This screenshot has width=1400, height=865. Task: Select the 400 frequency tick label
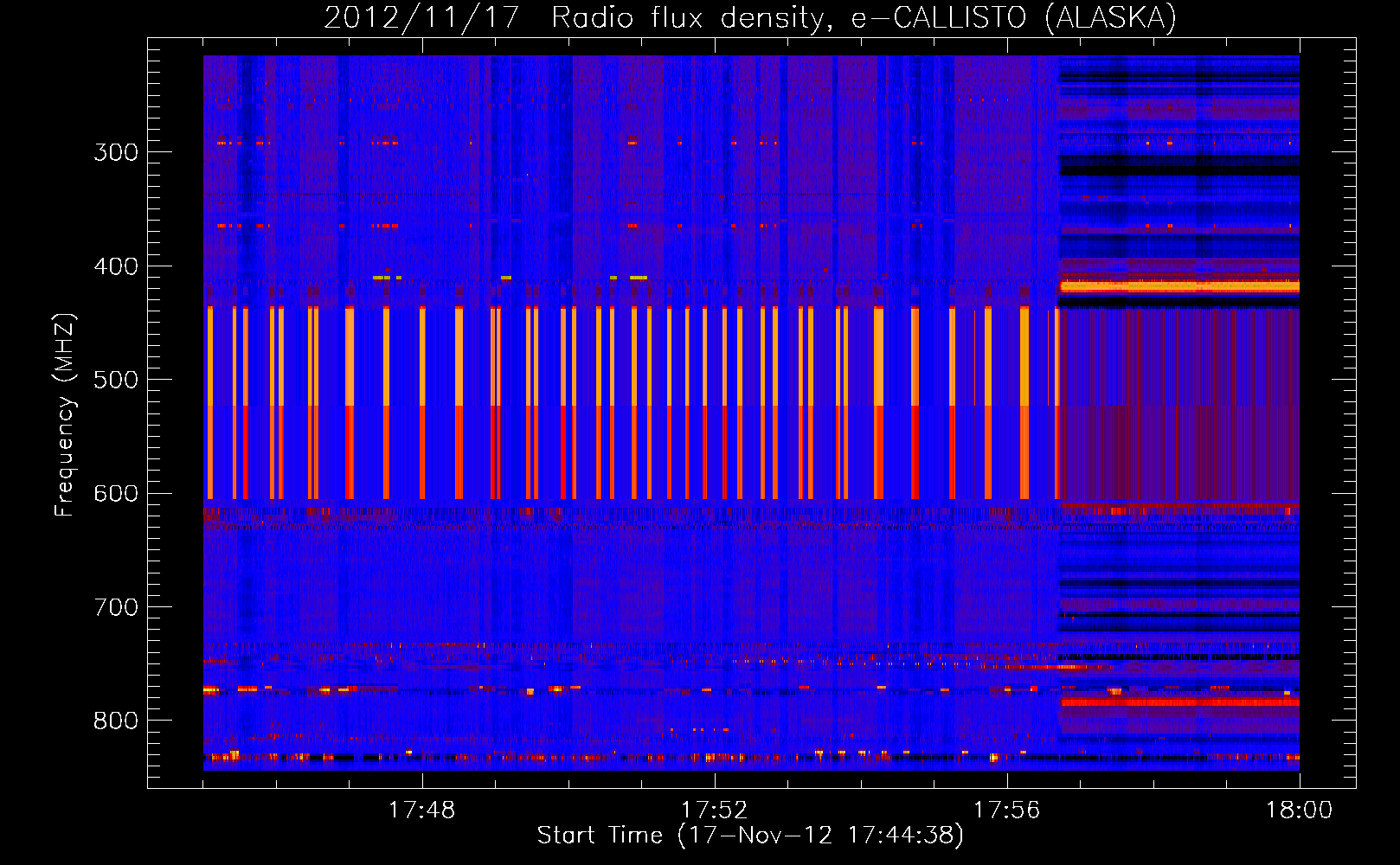coord(116,266)
